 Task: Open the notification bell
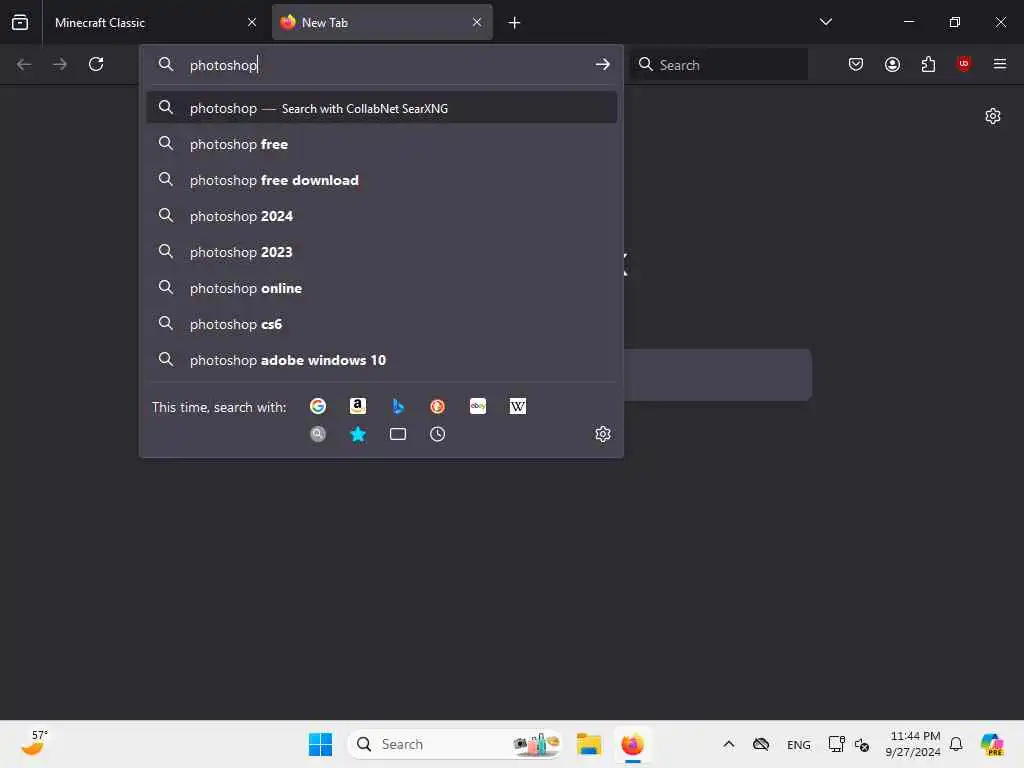[955, 744]
